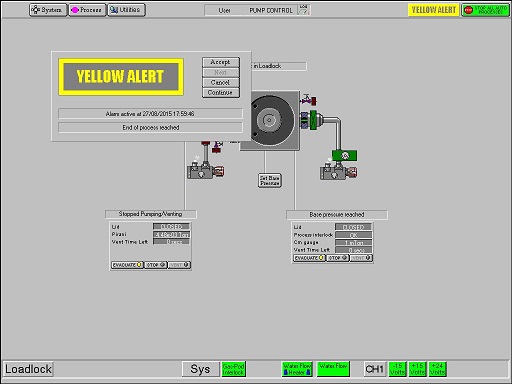Open the System menu
Viewport: 512px width, 384px height.
click(48, 10)
